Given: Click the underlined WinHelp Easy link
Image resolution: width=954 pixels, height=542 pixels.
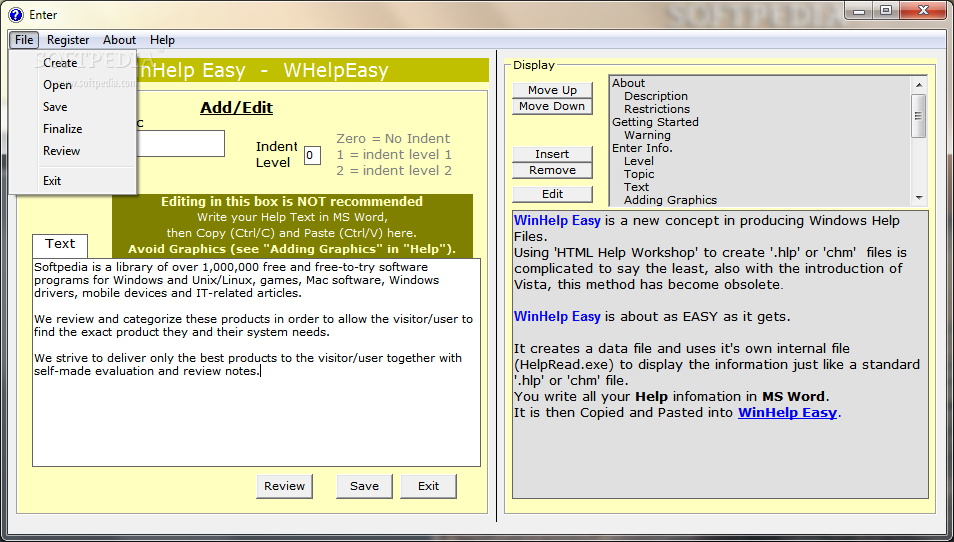Looking at the screenshot, I should click(787, 412).
